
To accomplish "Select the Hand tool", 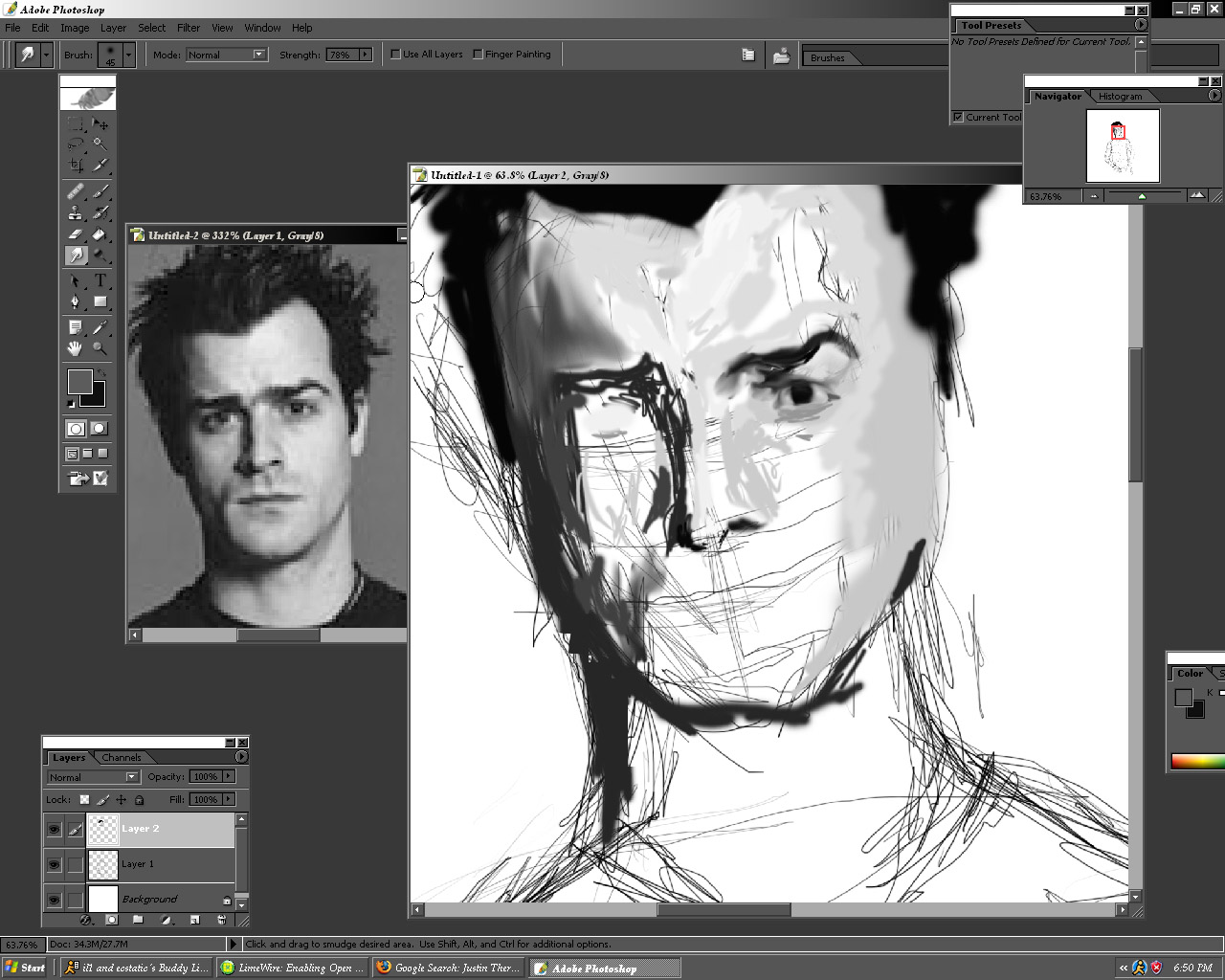I will point(76,348).
